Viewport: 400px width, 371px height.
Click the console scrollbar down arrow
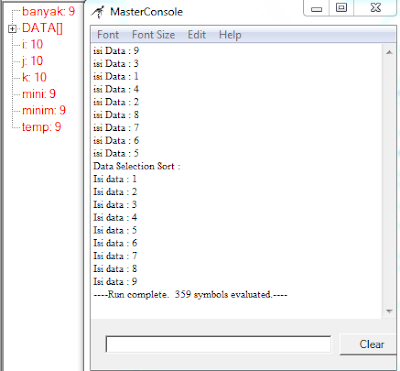point(389,311)
